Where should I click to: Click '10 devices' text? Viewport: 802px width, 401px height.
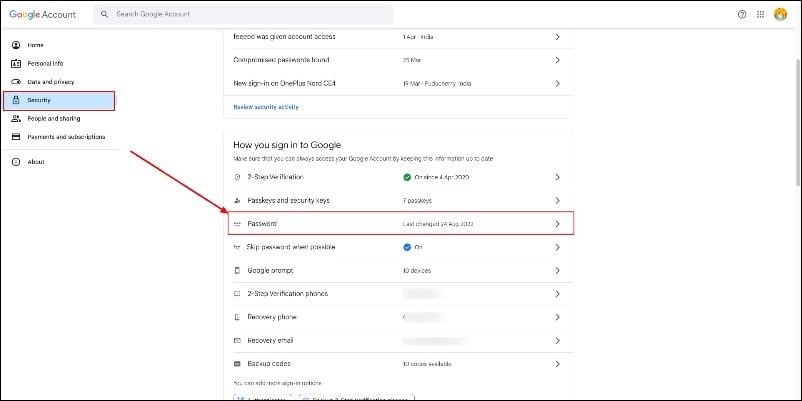click(x=416, y=271)
